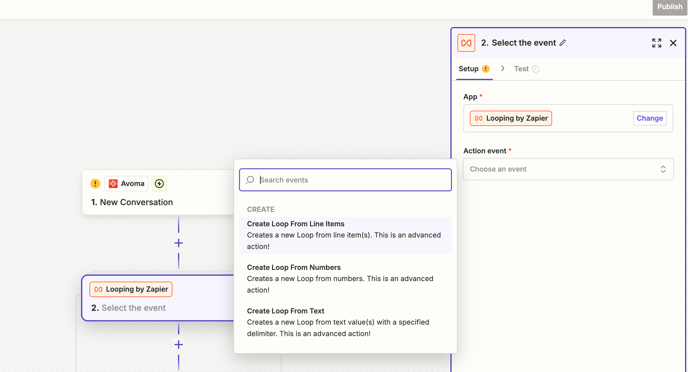Add a step with the plus below New Conversation
This screenshot has width=688, height=372.
tap(179, 243)
